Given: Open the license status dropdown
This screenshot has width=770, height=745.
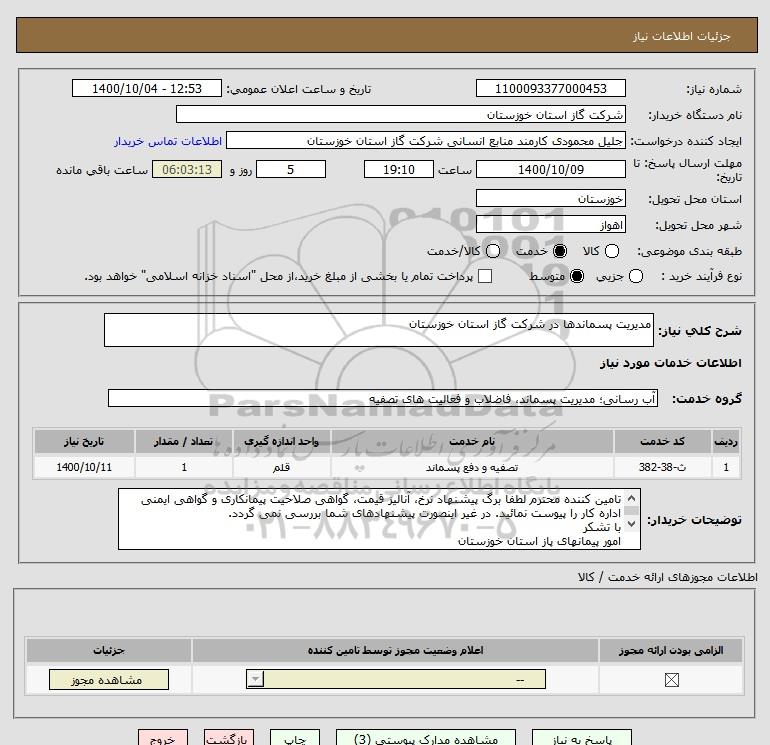Looking at the screenshot, I should click(396, 680).
